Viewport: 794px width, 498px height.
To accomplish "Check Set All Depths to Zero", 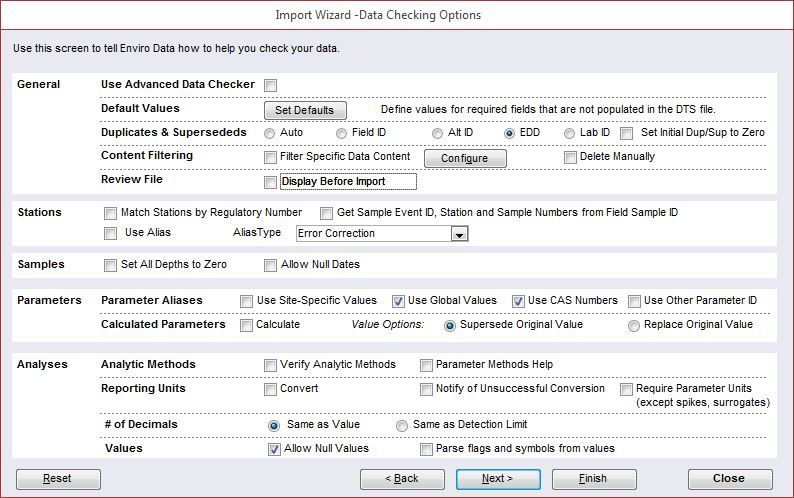I will [x=110, y=265].
